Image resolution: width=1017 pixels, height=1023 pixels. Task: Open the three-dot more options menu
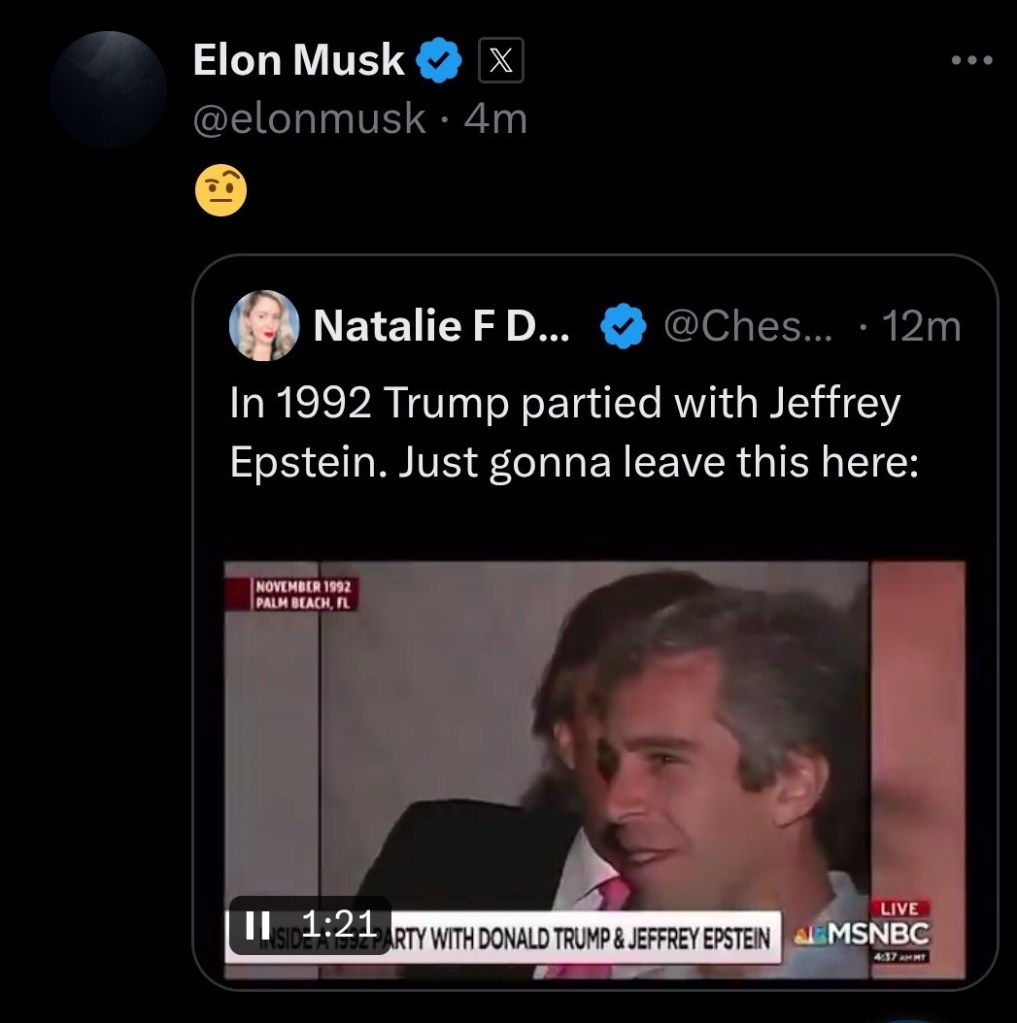click(971, 61)
